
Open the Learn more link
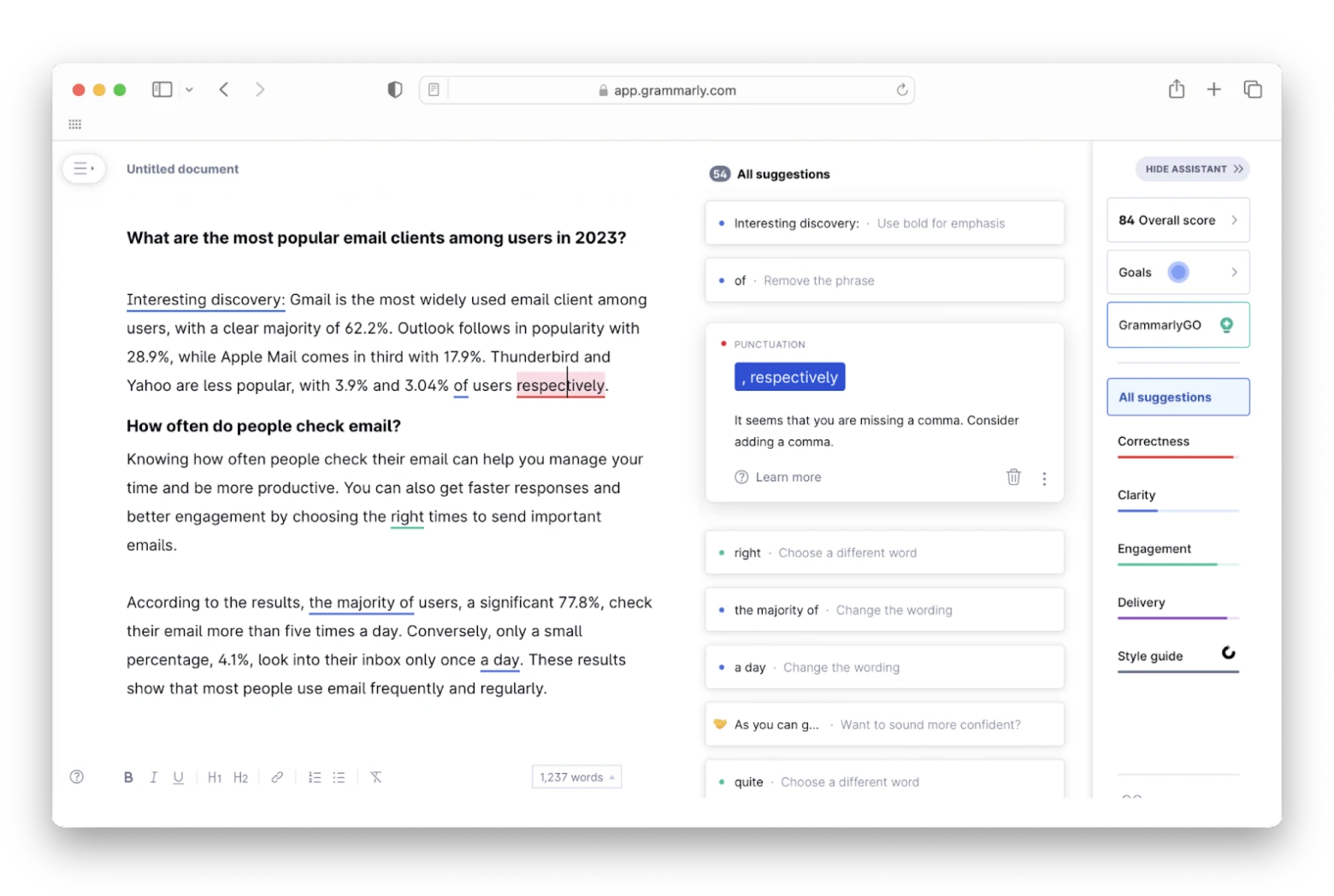[788, 477]
